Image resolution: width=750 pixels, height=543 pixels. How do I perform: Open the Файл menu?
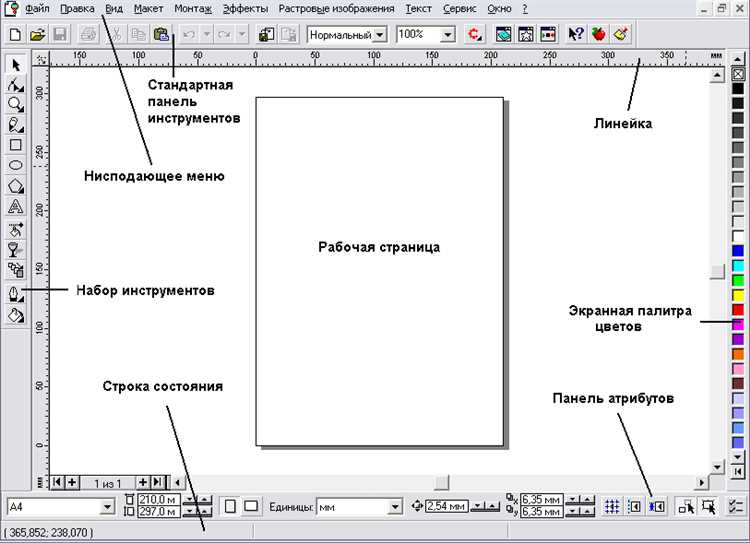pyautogui.click(x=37, y=8)
